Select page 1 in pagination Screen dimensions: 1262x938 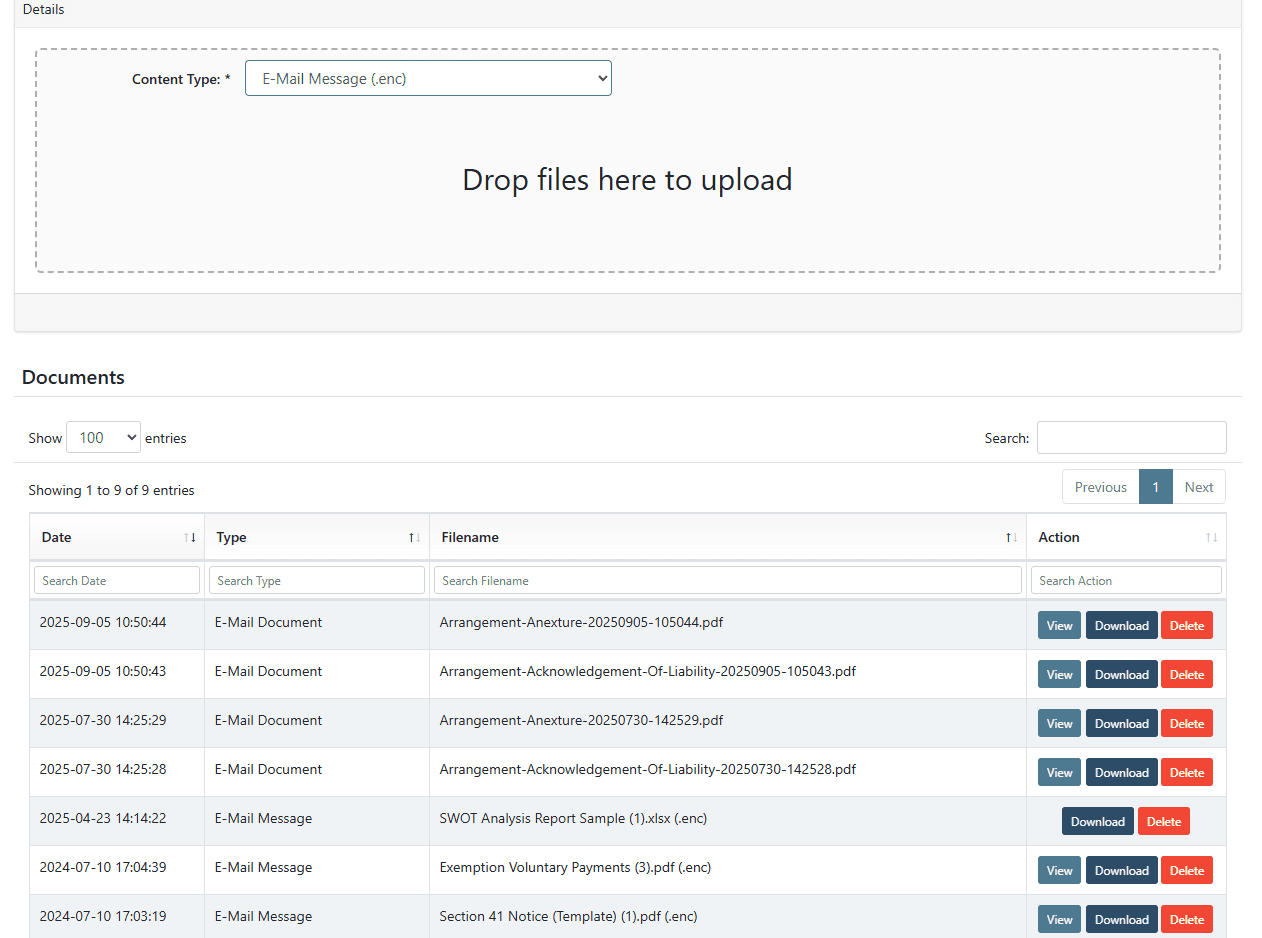(x=1155, y=487)
